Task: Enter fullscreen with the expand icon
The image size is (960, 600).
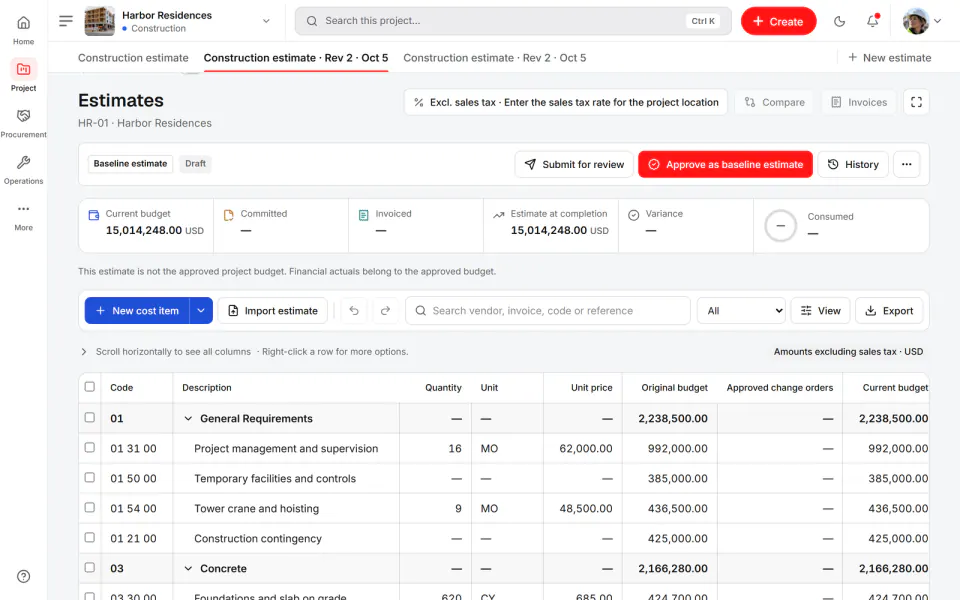Action: pyautogui.click(x=916, y=102)
